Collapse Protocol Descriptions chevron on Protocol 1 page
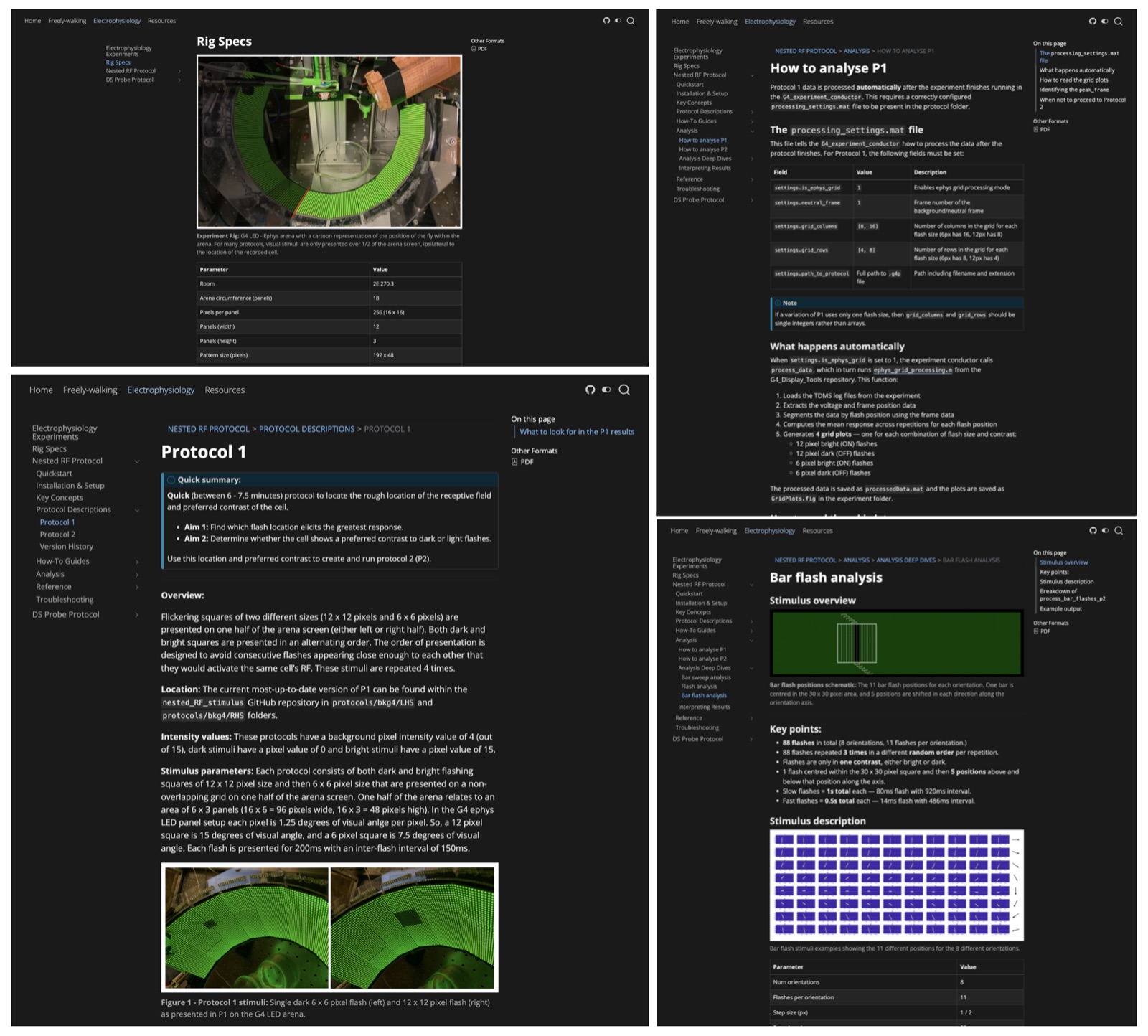This screenshot has height=1036, width=1148. click(x=137, y=510)
